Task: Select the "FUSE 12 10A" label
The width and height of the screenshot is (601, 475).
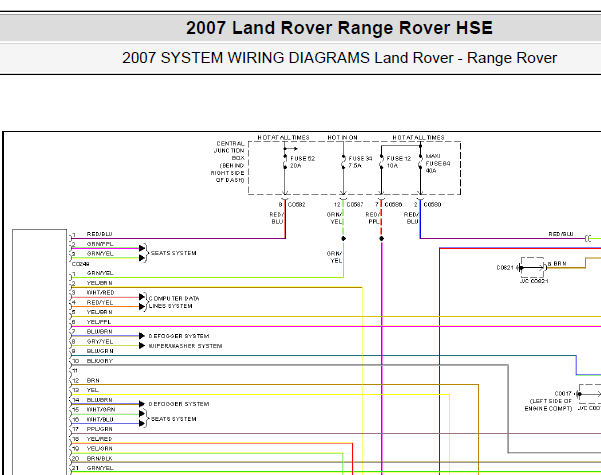Action: coord(399,162)
